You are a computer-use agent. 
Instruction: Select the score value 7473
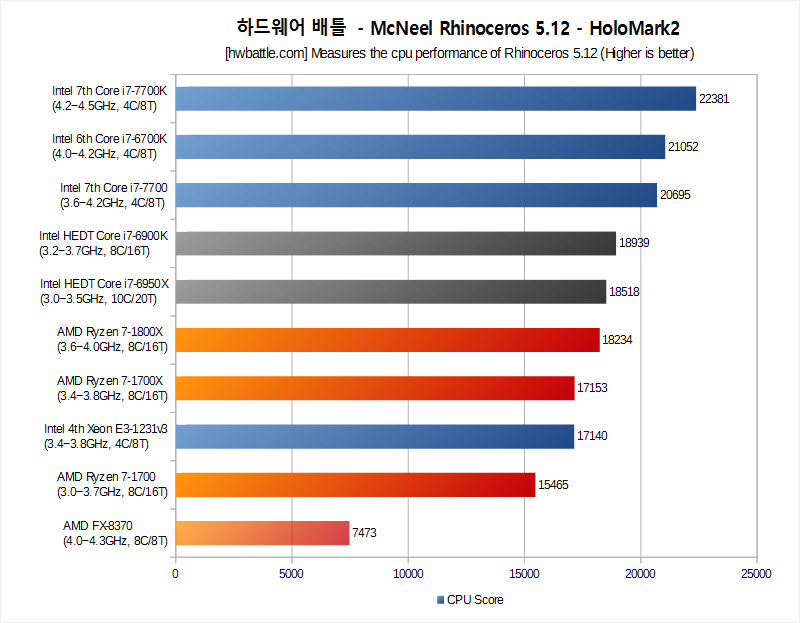(364, 533)
